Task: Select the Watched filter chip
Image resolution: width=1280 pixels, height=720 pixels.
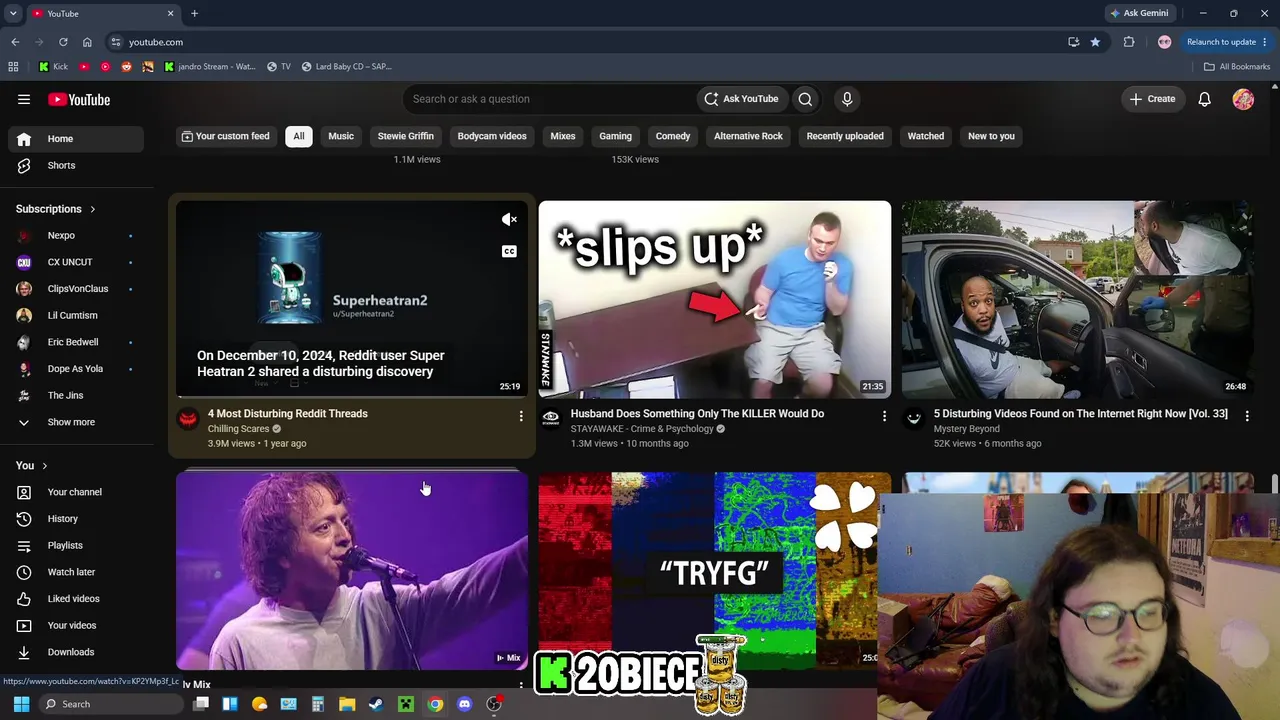Action: tap(926, 136)
